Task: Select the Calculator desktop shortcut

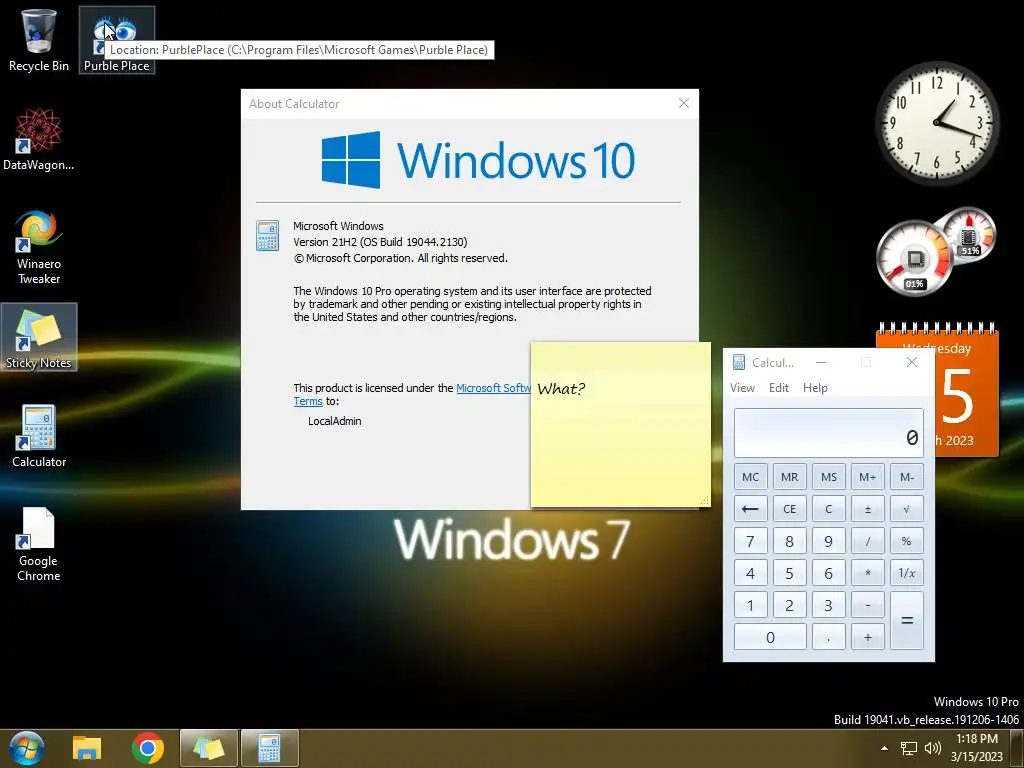Action: click(x=39, y=436)
